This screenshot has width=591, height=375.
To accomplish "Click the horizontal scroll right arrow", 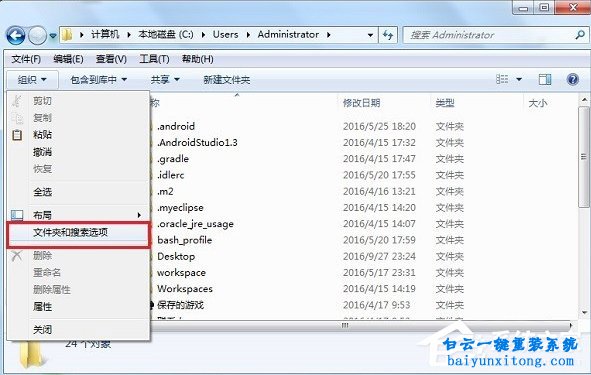I will tap(571, 325).
